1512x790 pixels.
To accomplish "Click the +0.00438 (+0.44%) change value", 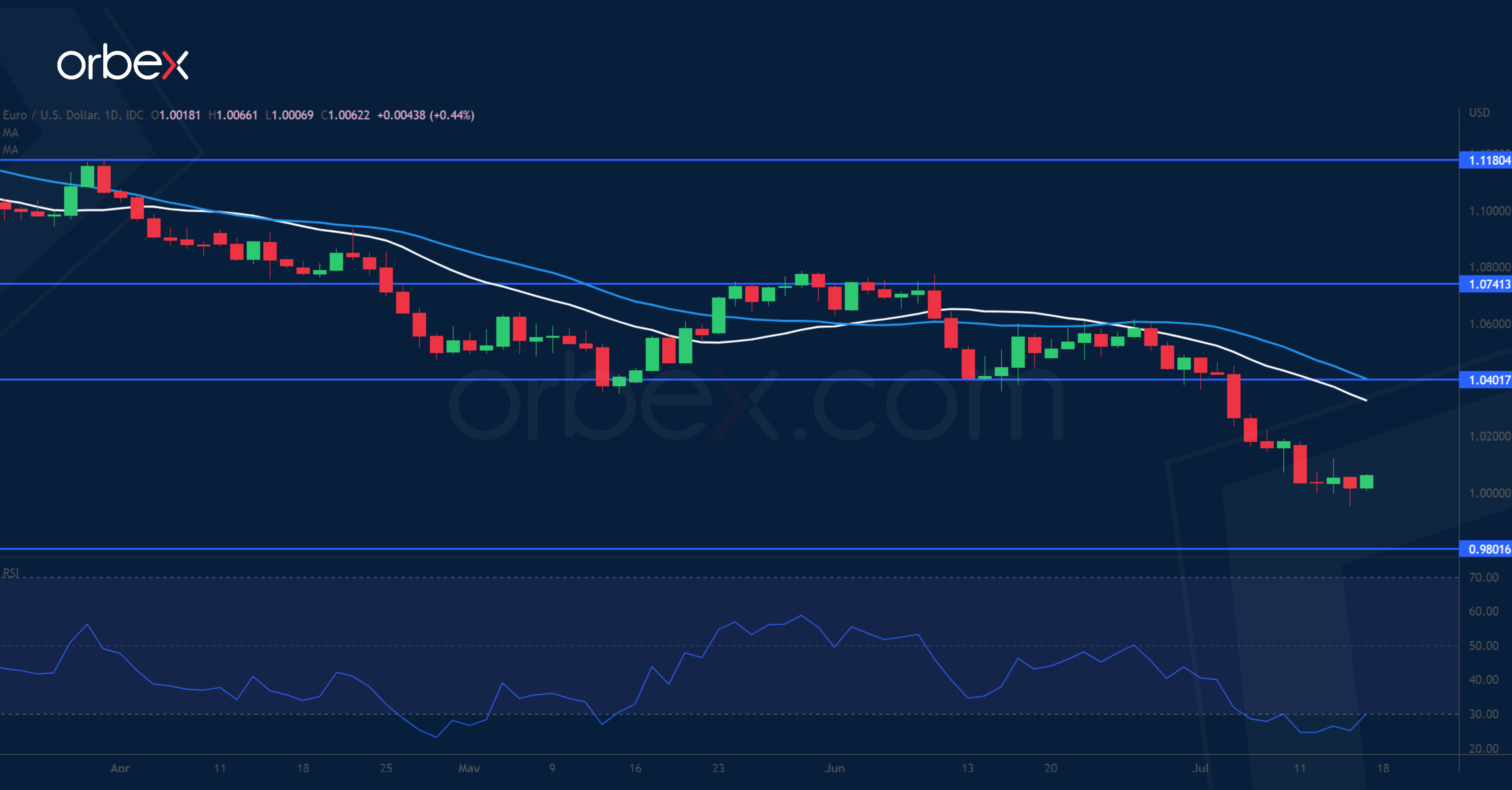I will point(425,115).
